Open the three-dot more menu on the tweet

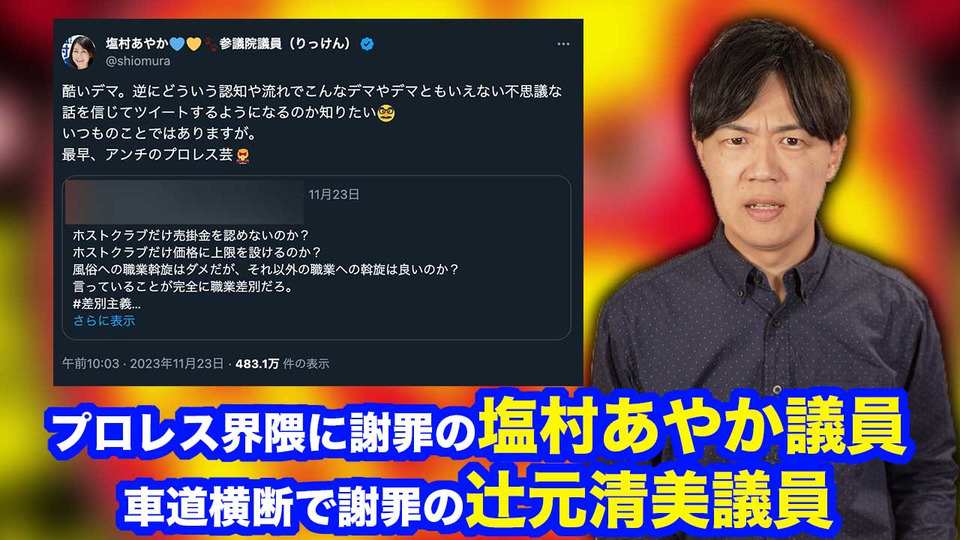click(563, 44)
